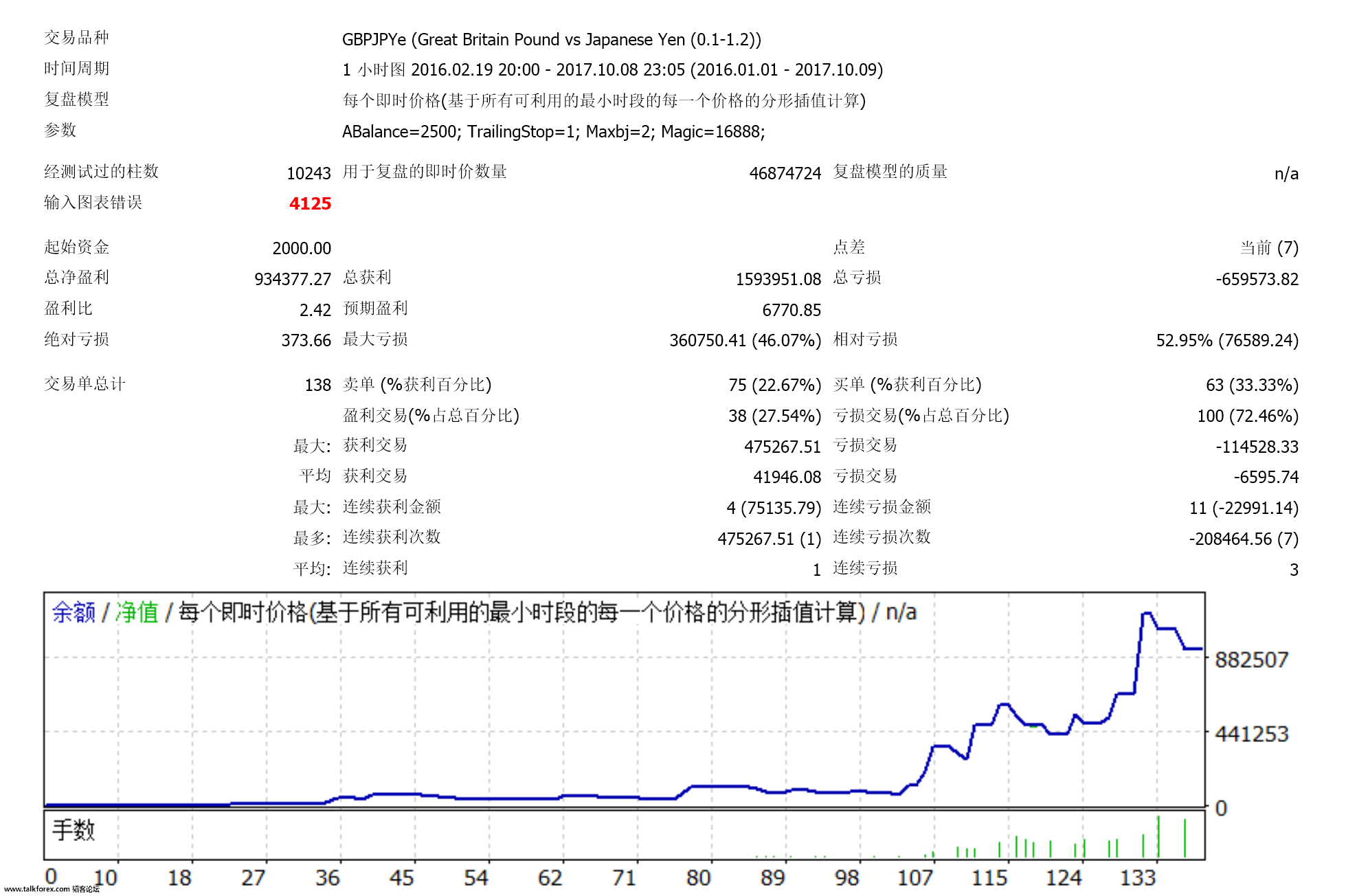
Task: Click the balance curve peak near top right
Action: (x=1146, y=614)
